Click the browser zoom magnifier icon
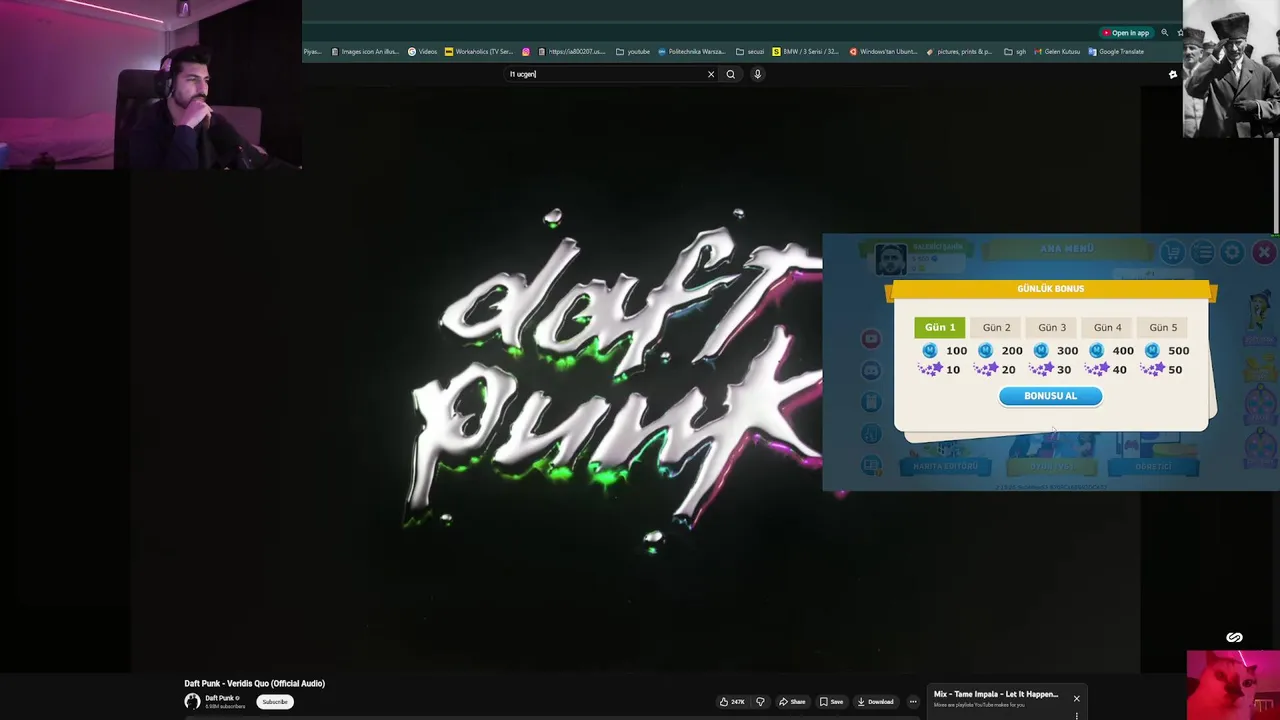 pos(1164,33)
